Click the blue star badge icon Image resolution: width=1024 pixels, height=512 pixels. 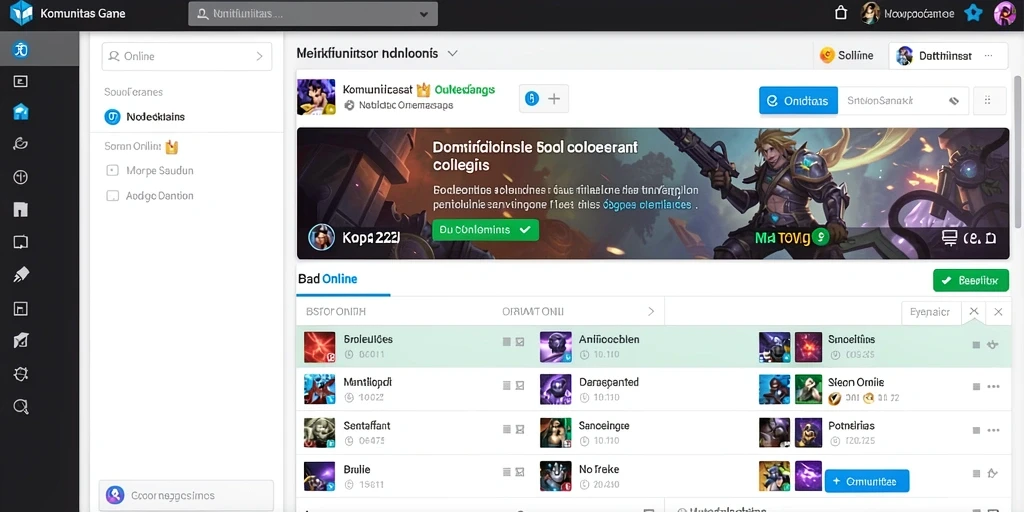pyautogui.click(x=973, y=13)
